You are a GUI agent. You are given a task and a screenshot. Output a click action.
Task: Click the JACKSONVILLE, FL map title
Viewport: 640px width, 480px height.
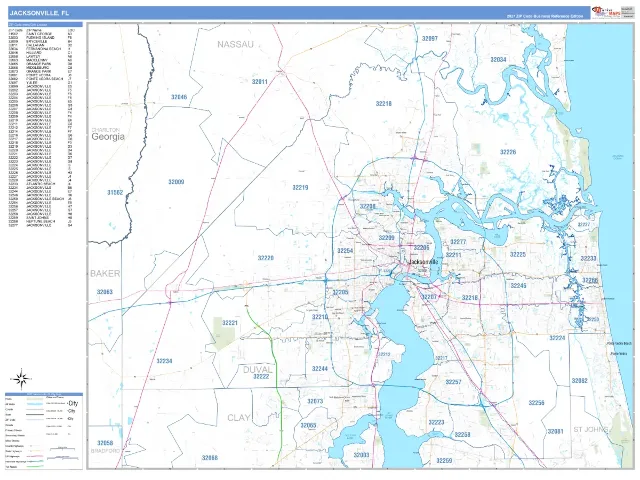[40, 13]
